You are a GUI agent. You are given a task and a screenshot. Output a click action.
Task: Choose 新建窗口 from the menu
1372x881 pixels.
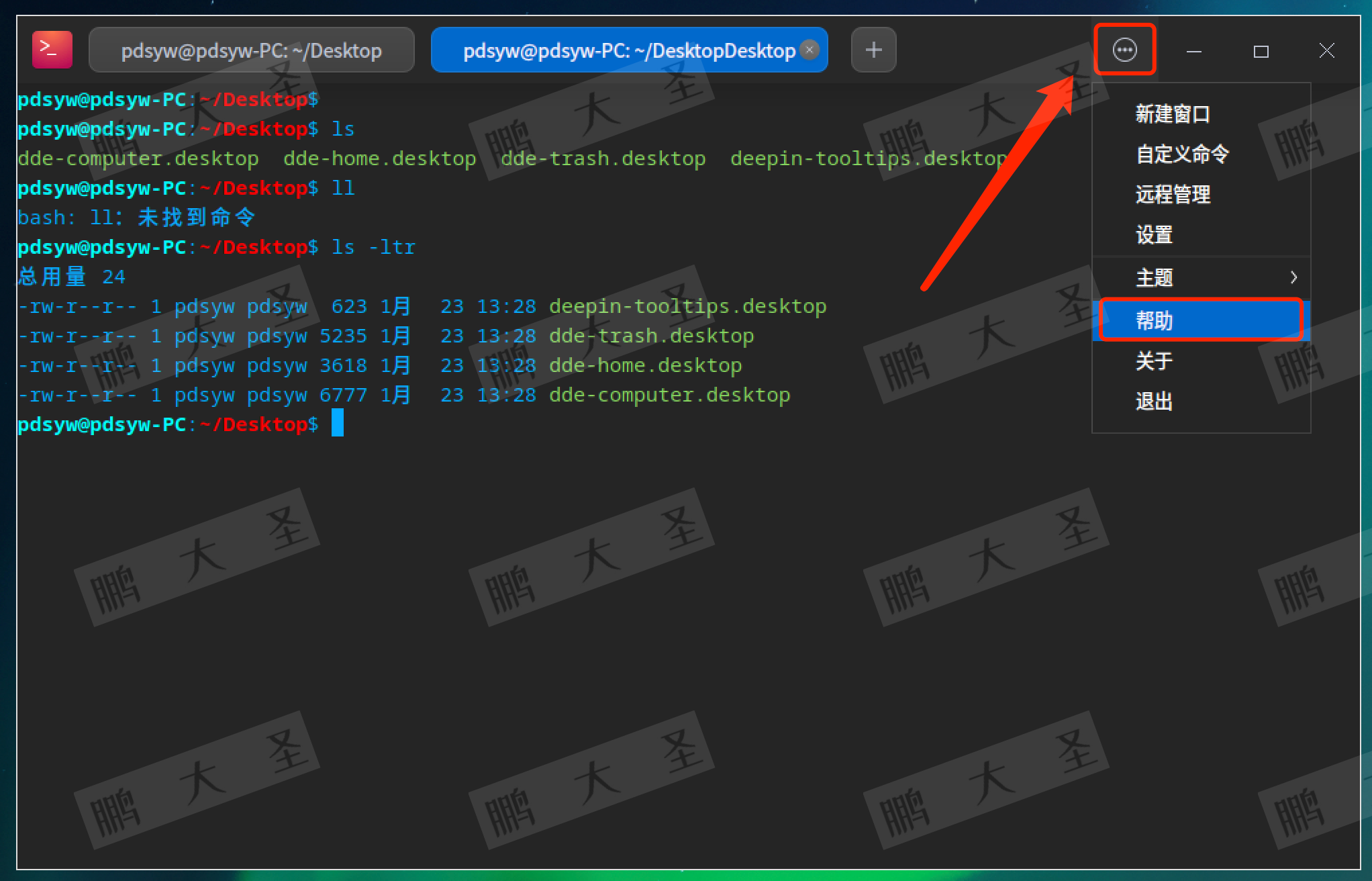pyautogui.click(x=1172, y=114)
